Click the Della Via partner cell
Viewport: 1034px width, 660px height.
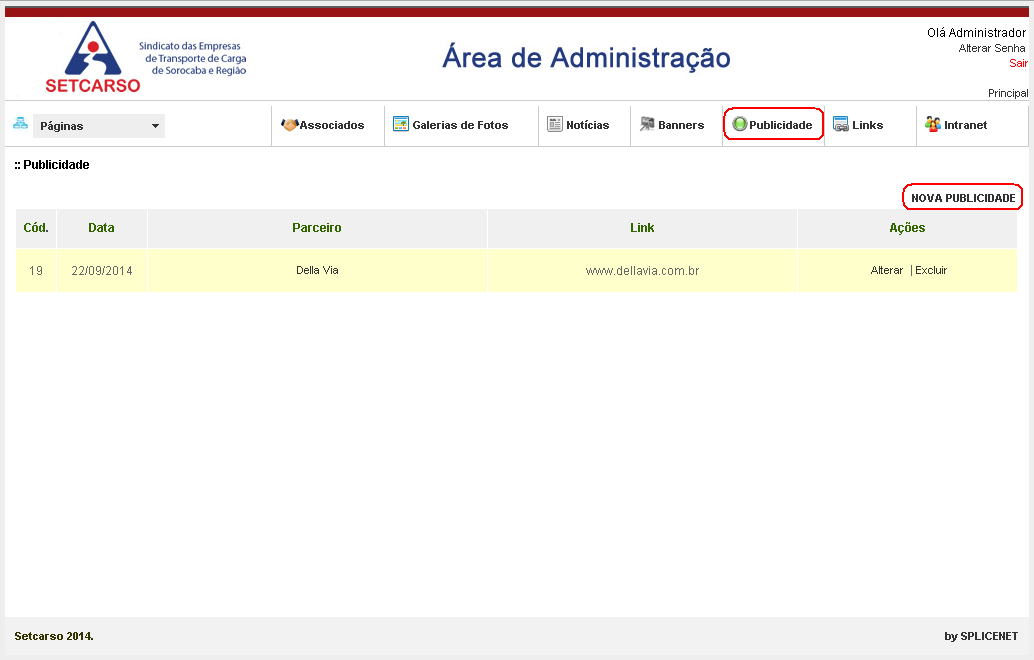(x=317, y=270)
